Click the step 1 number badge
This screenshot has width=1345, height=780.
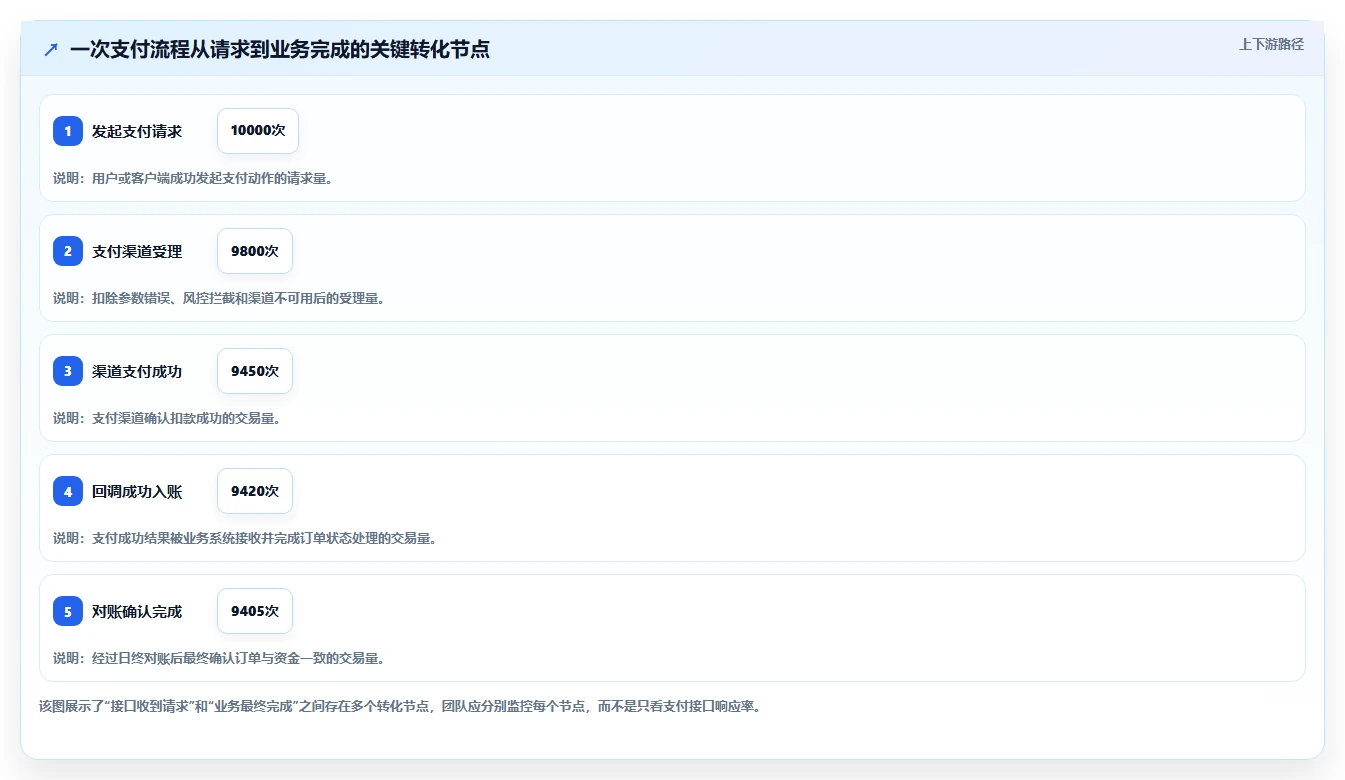[x=68, y=131]
